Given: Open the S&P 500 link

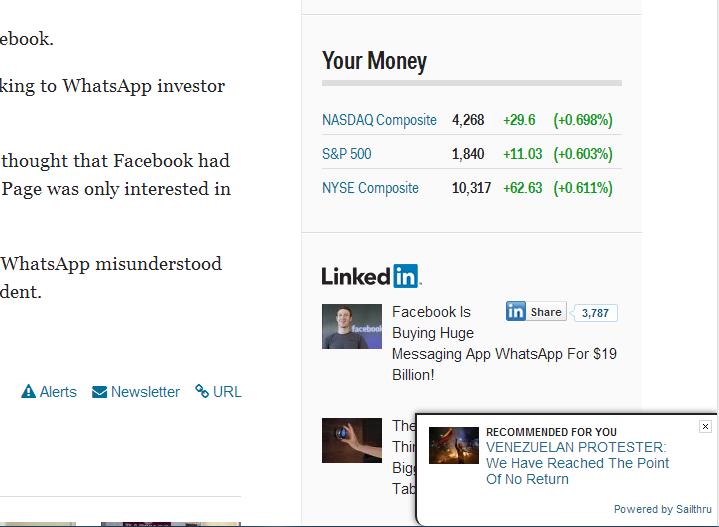Looking at the screenshot, I should click(347, 154).
